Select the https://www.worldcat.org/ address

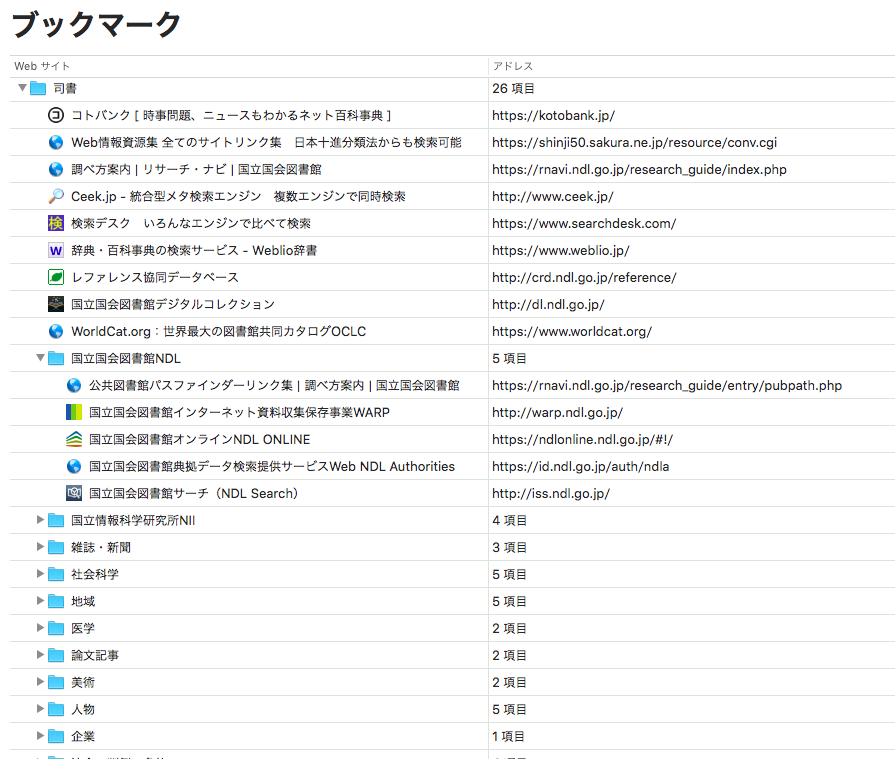[x=572, y=331]
